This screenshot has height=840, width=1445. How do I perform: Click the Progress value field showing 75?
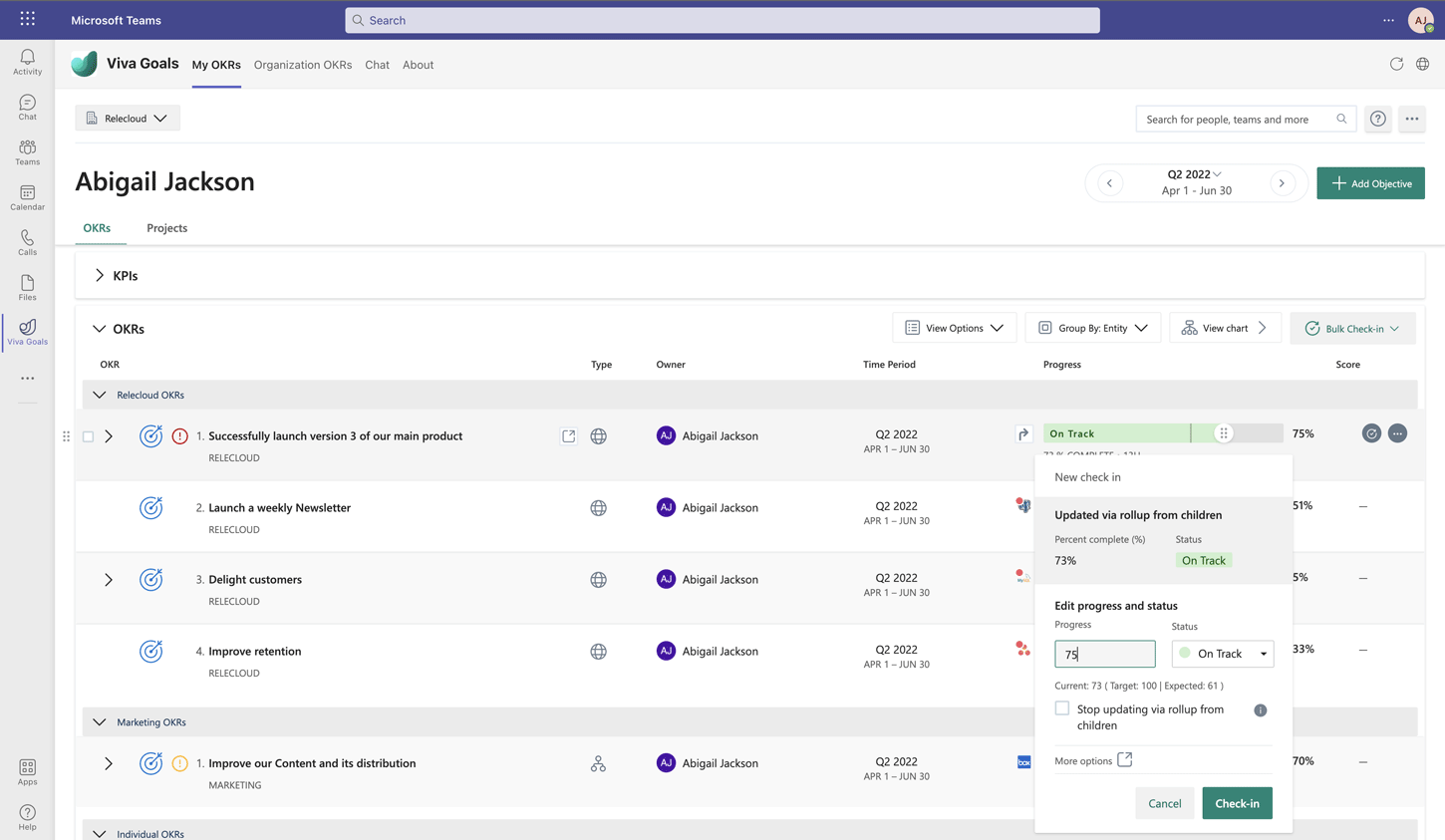pos(1105,654)
